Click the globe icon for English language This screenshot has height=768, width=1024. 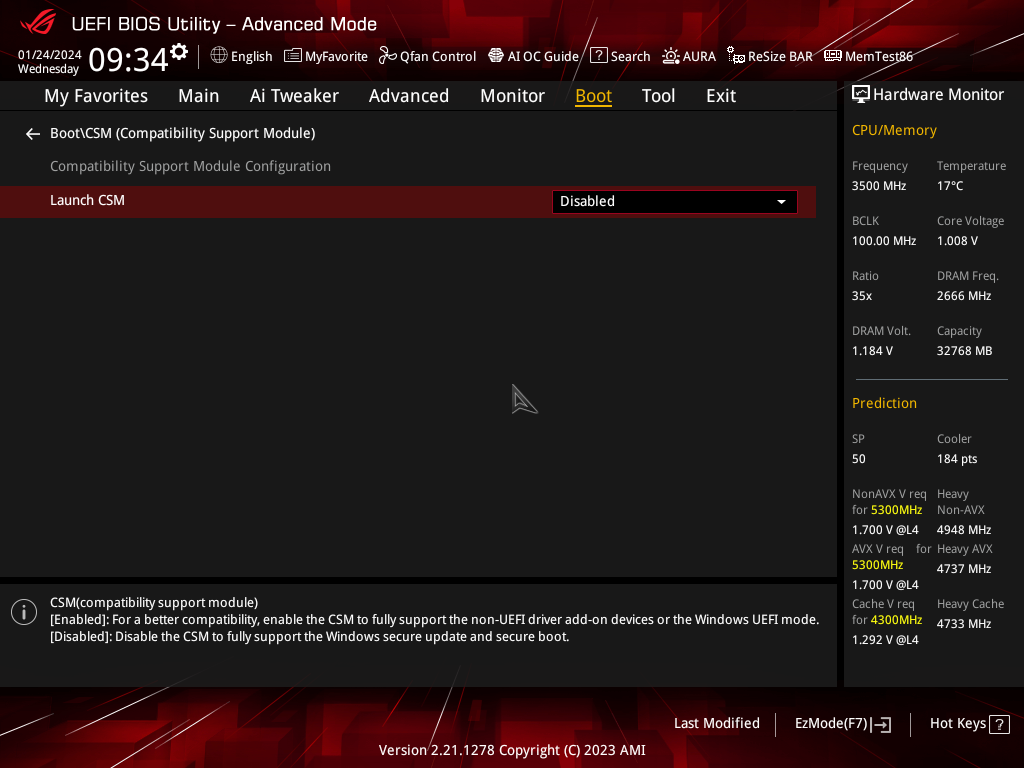219,56
